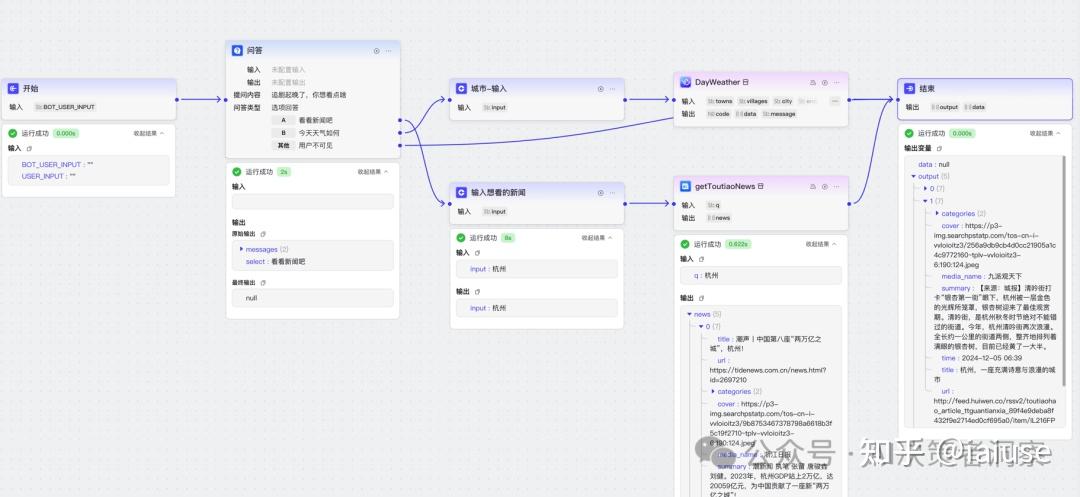Click the news output tag on getToutiaoNews node
This screenshot has width=1080, height=497.
pyautogui.click(x=719, y=218)
